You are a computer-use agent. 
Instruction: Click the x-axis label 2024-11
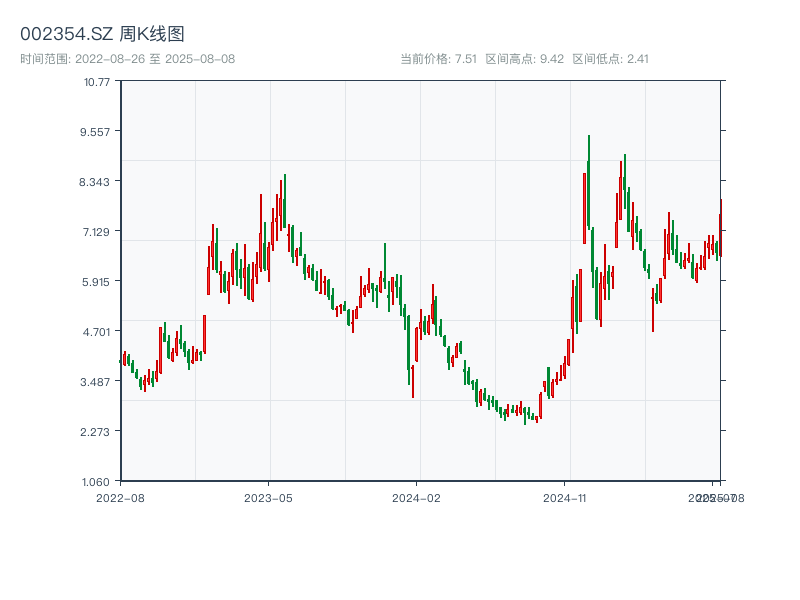coord(564,498)
